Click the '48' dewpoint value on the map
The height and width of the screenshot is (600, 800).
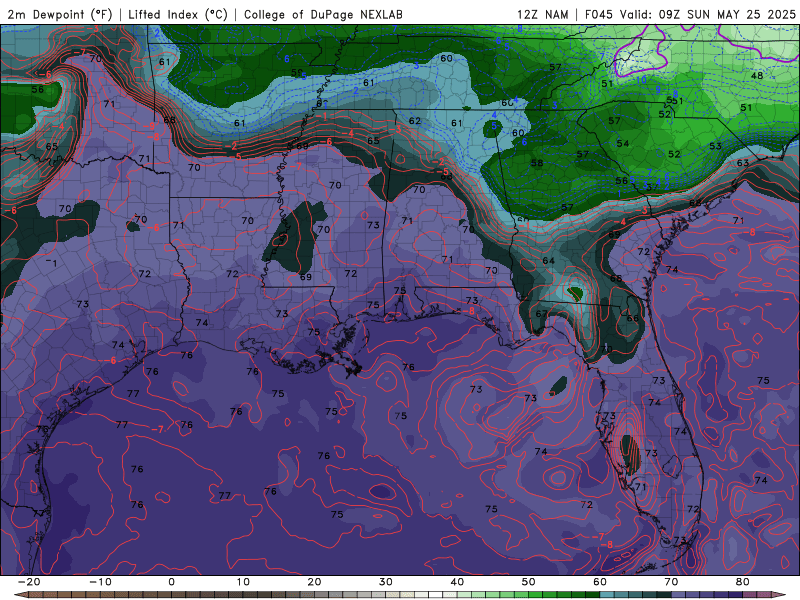pyautogui.click(x=757, y=76)
